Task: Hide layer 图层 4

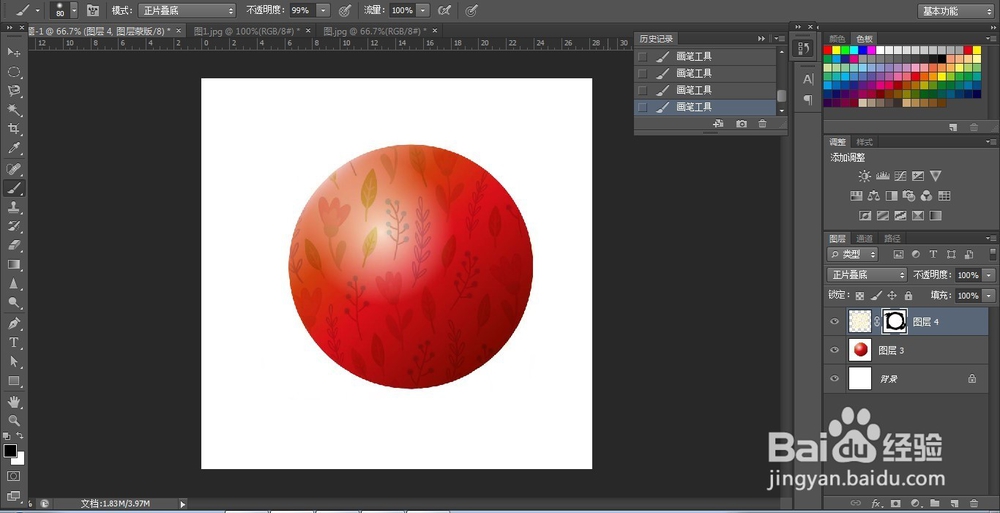Action: click(834, 322)
